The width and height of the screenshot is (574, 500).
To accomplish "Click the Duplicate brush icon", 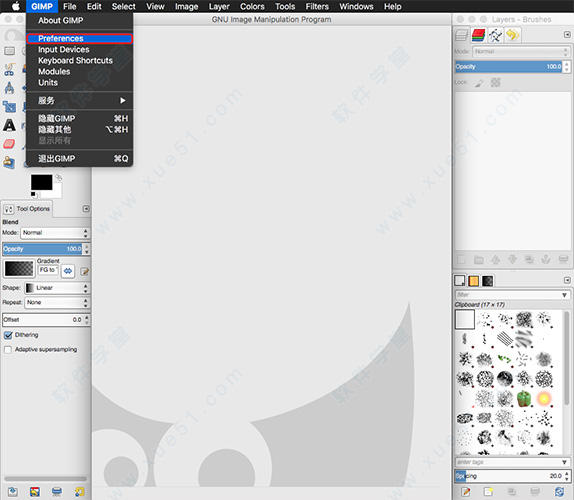I will coord(512,492).
